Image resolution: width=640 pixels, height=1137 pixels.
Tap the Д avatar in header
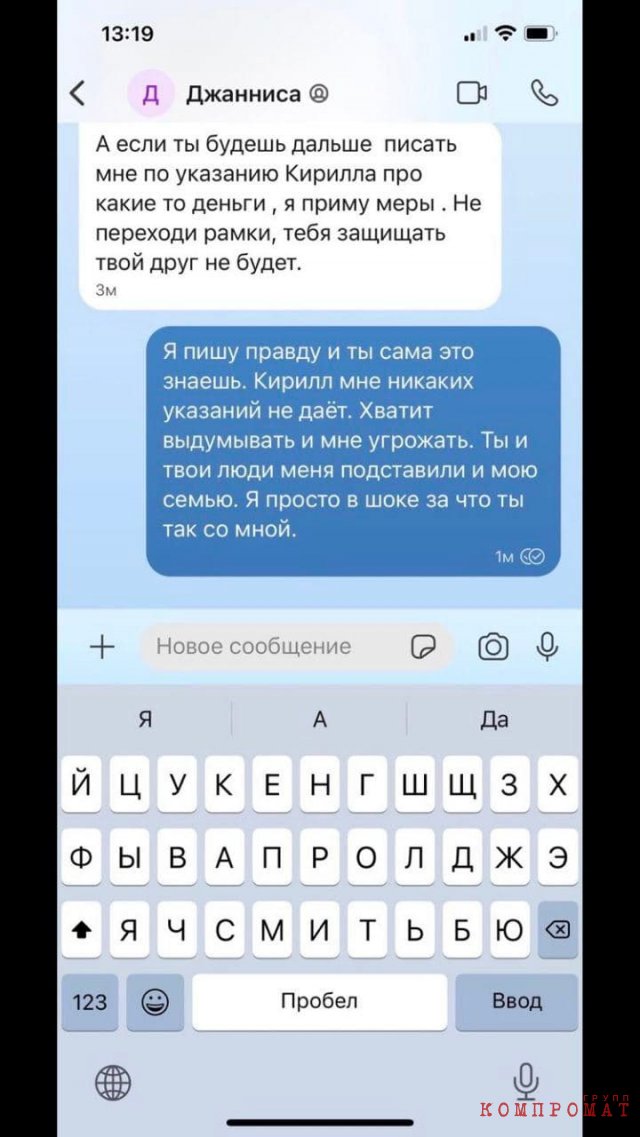[151, 95]
